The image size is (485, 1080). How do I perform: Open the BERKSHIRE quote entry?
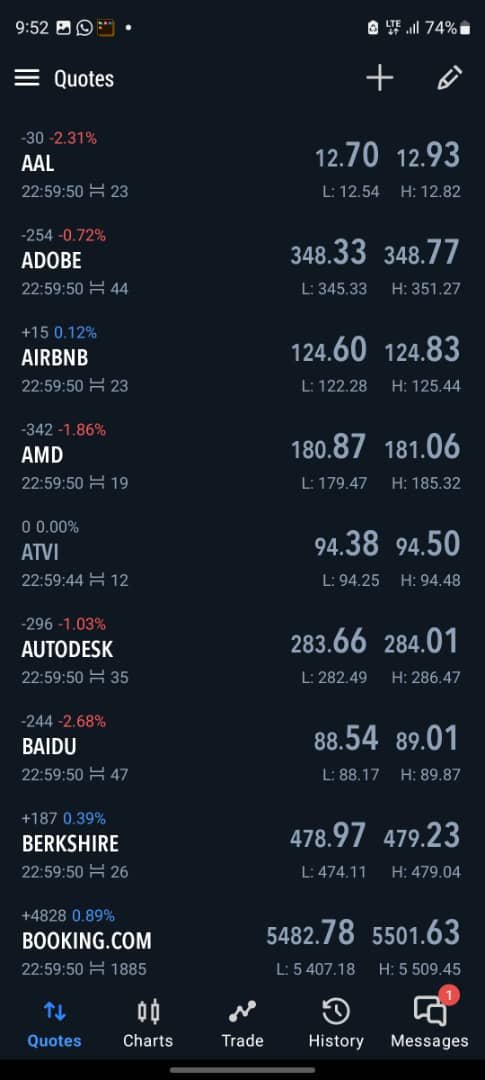tap(242, 844)
